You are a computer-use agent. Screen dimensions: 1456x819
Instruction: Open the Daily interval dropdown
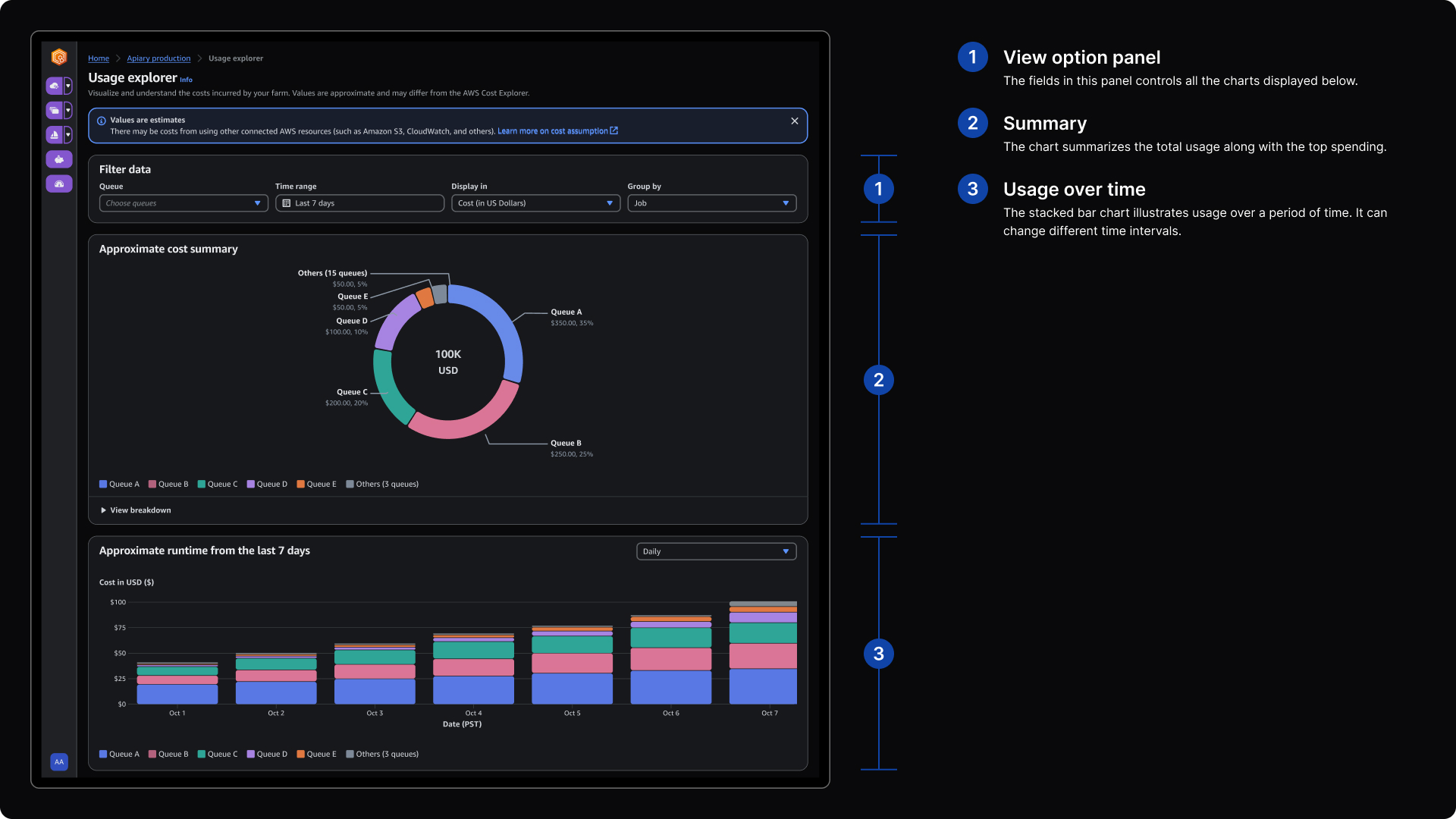point(716,551)
